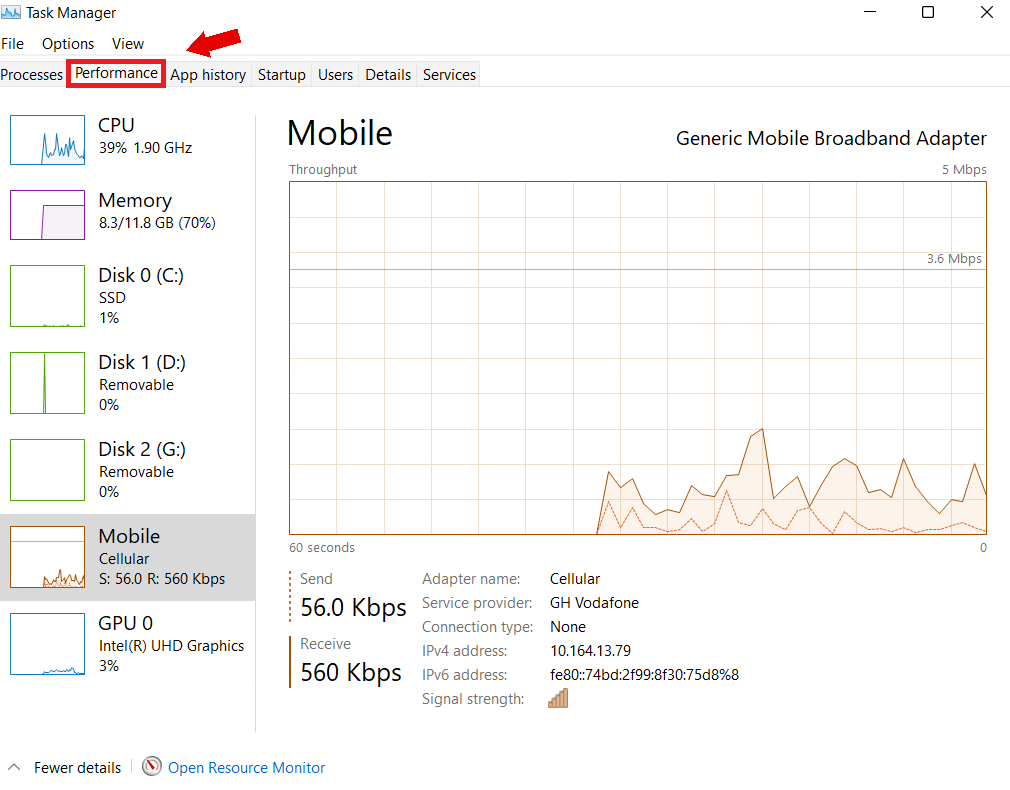Open GPU 0 Intel UHD Graphics panel
1010x790 pixels.
[128, 643]
